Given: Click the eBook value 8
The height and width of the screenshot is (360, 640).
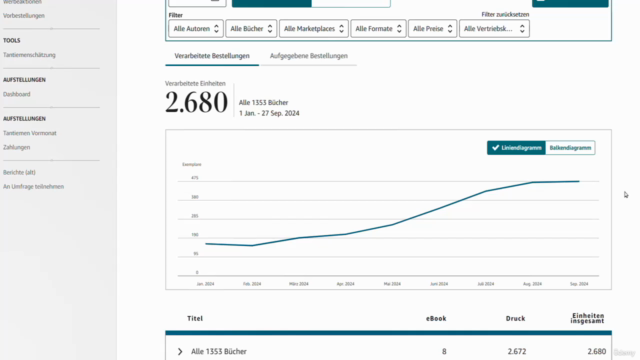Looking at the screenshot, I should tap(444, 351).
